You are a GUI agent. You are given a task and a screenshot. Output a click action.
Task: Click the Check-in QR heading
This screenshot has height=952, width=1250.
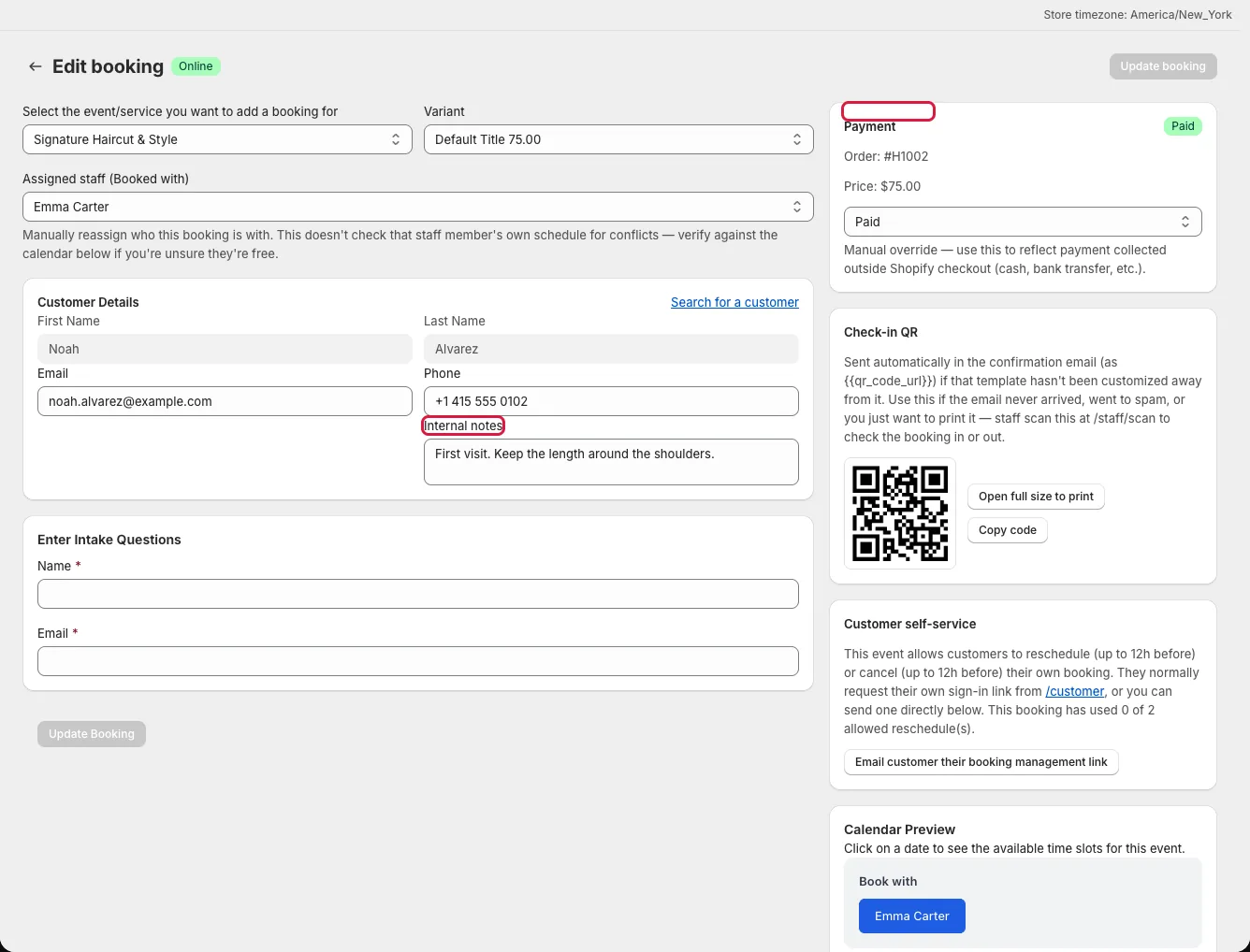click(x=880, y=332)
